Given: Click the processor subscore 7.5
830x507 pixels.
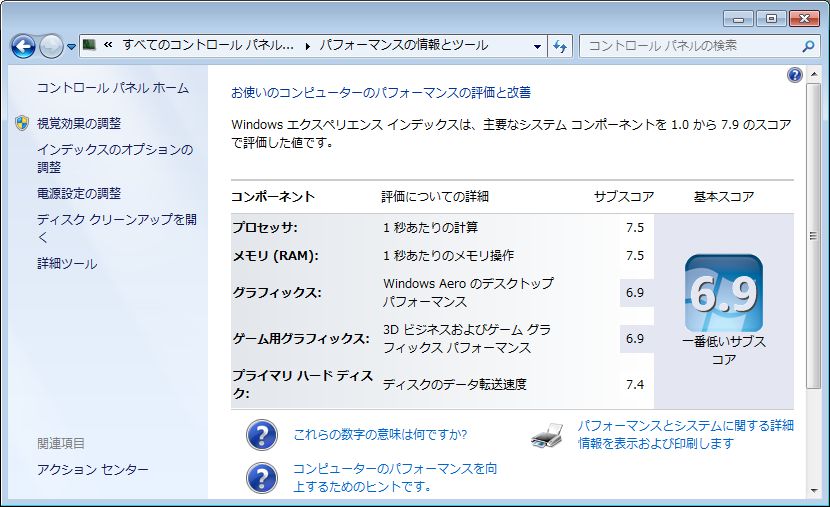Looking at the screenshot, I should point(635,228).
